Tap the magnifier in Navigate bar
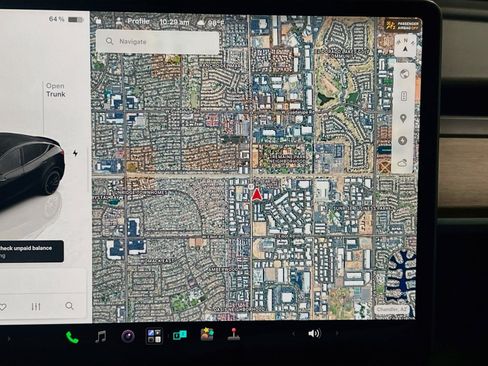 point(109,41)
